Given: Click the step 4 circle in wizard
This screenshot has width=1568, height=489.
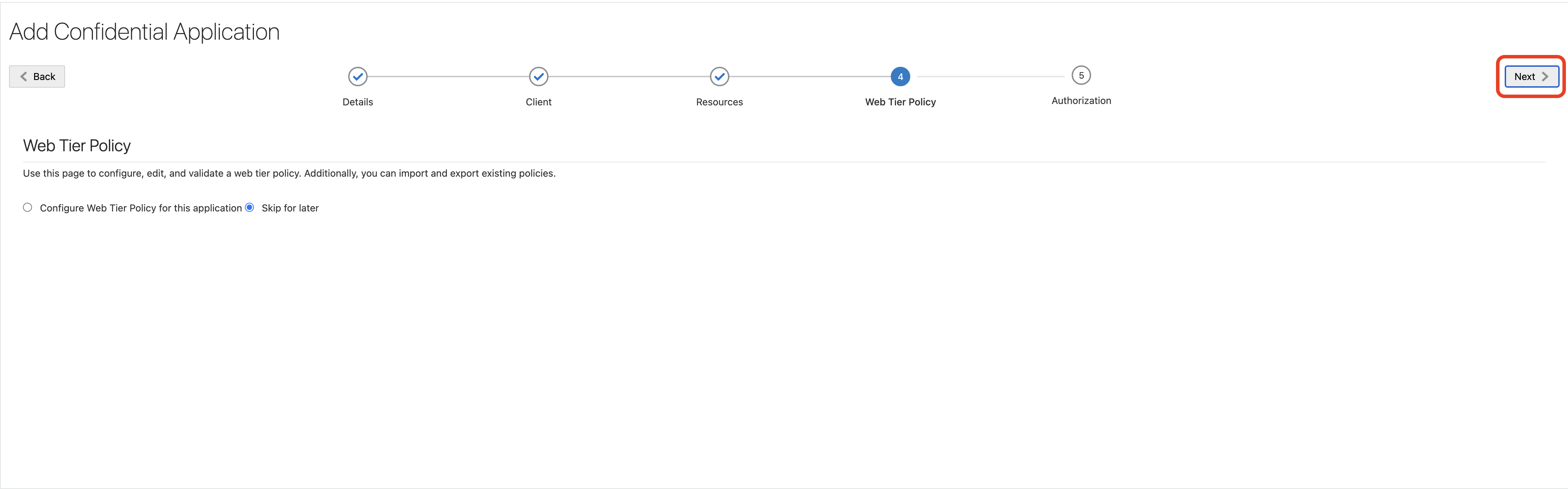Looking at the screenshot, I should pos(899,77).
